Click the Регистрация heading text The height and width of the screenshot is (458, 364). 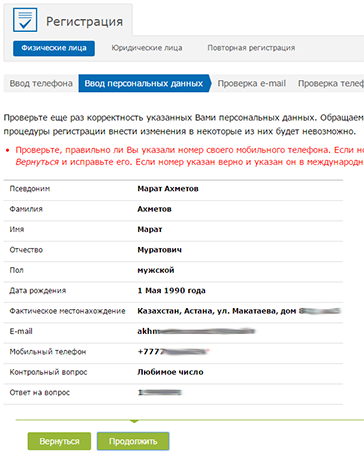pos(84,22)
